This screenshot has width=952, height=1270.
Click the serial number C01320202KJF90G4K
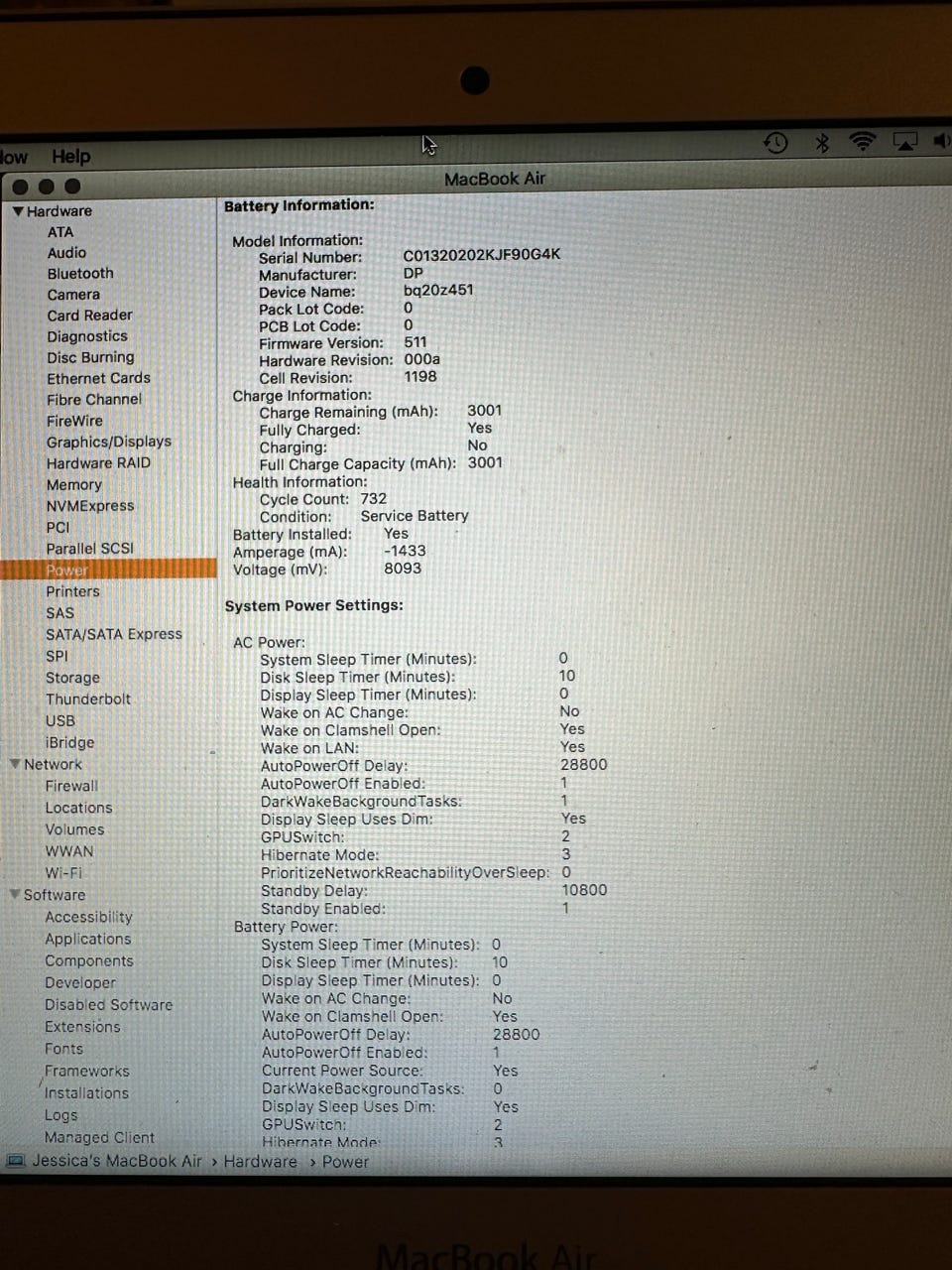click(x=482, y=255)
